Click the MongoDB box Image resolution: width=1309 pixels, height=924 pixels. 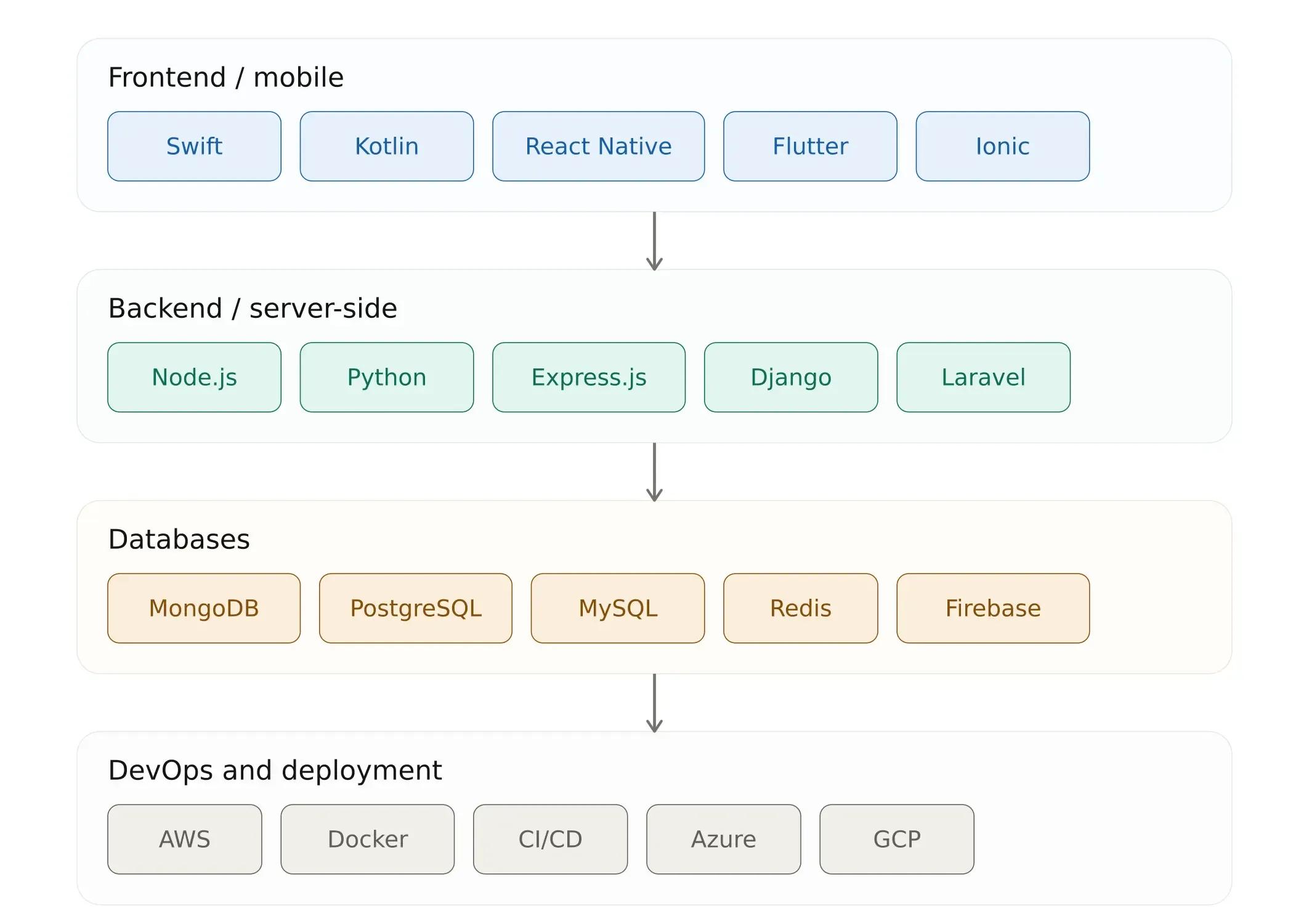(204, 608)
